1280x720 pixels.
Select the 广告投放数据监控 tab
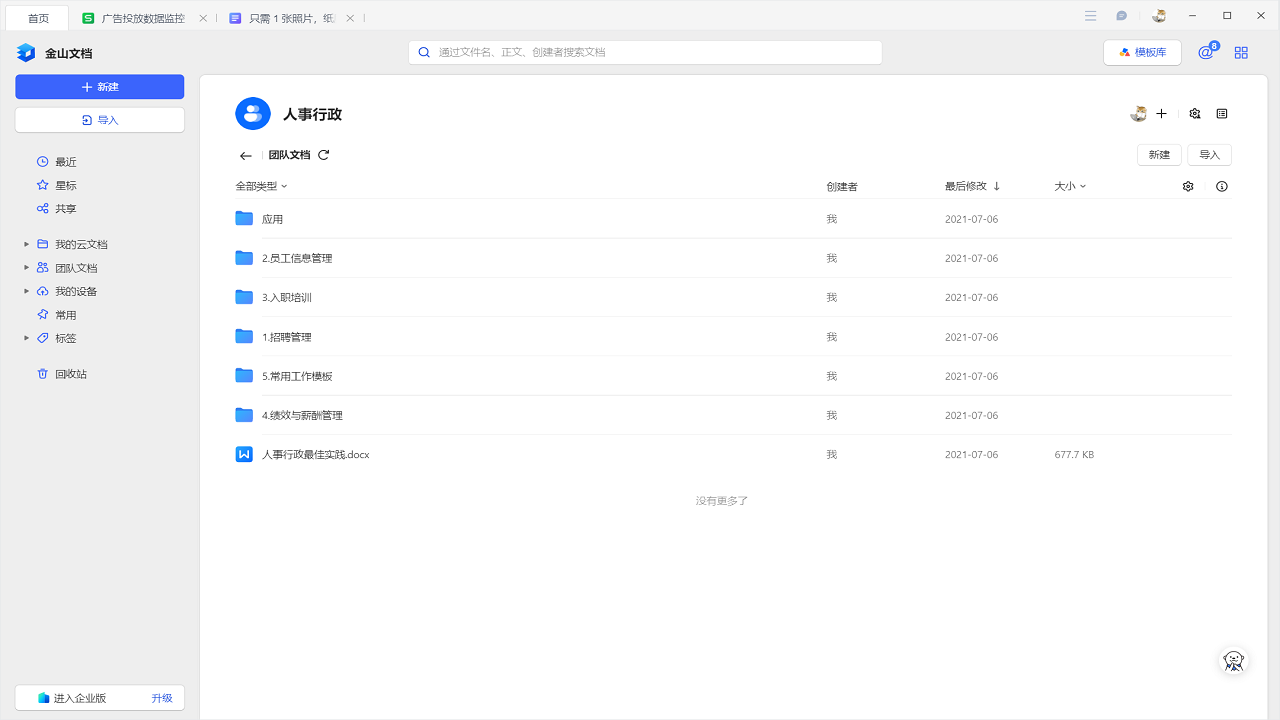[x=140, y=17]
